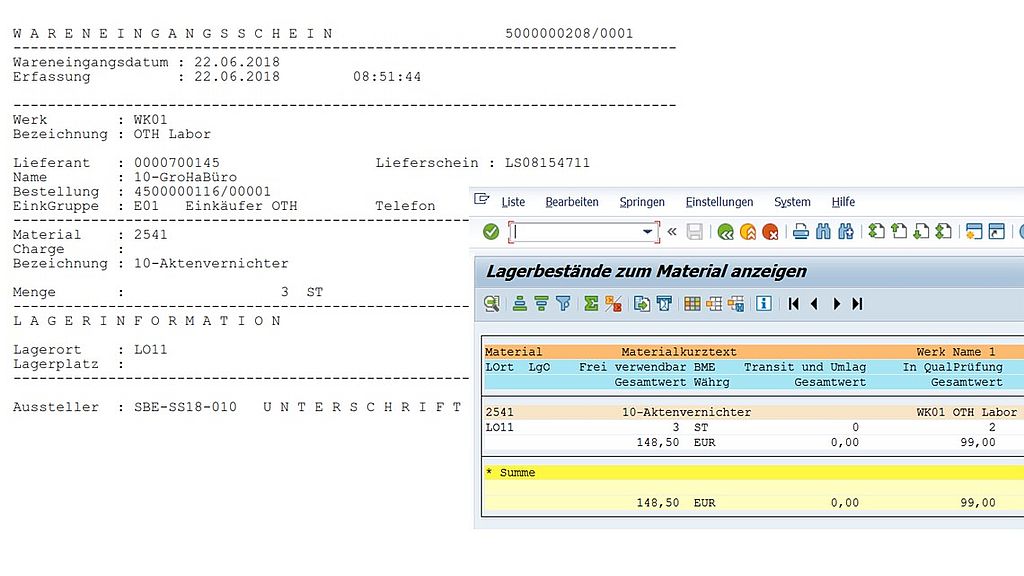Print the list using the printer icon
This screenshot has width=1024, height=576.
(801, 232)
